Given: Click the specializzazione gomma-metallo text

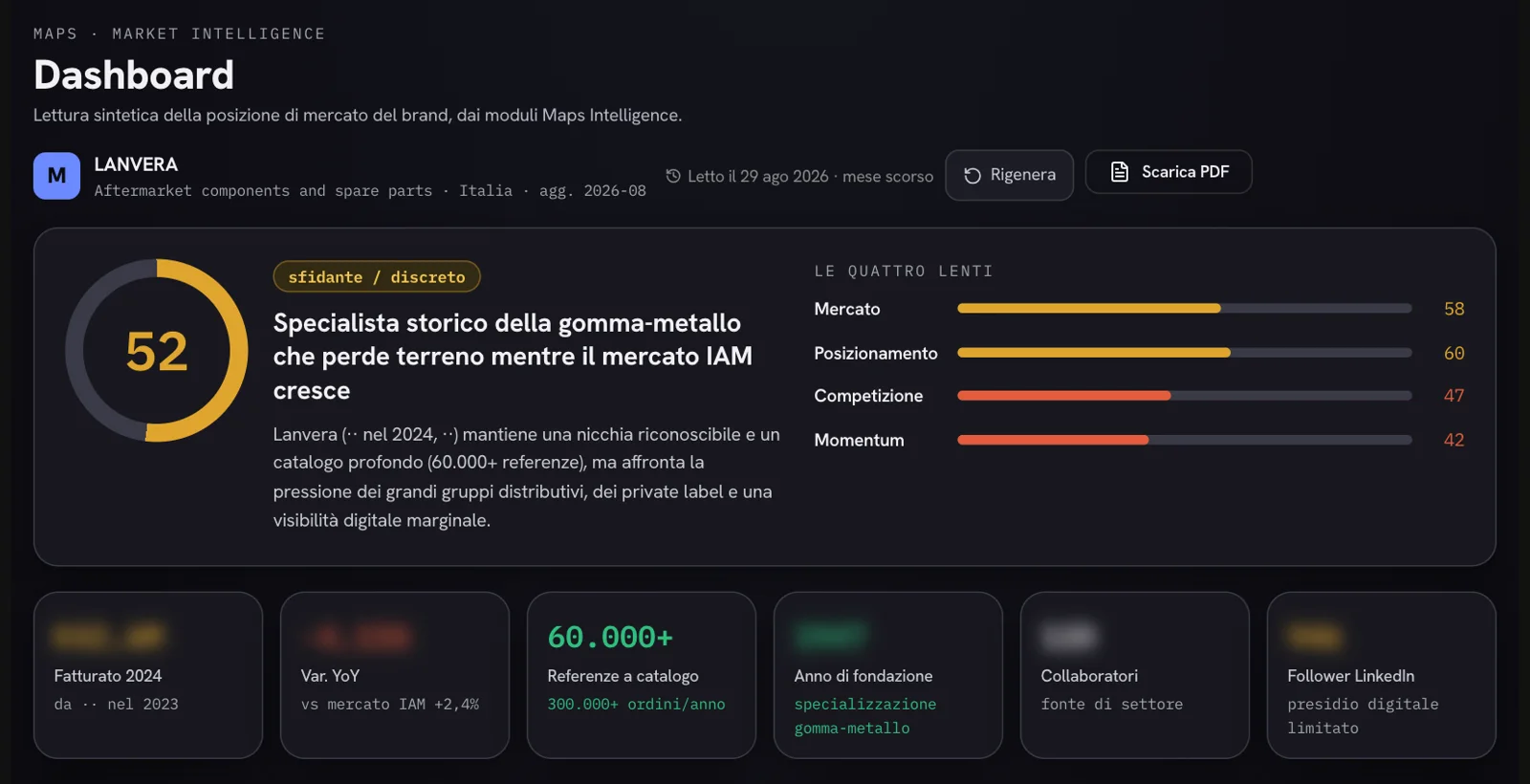Looking at the screenshot, I should pyautogui.click(x=864, y=716).
